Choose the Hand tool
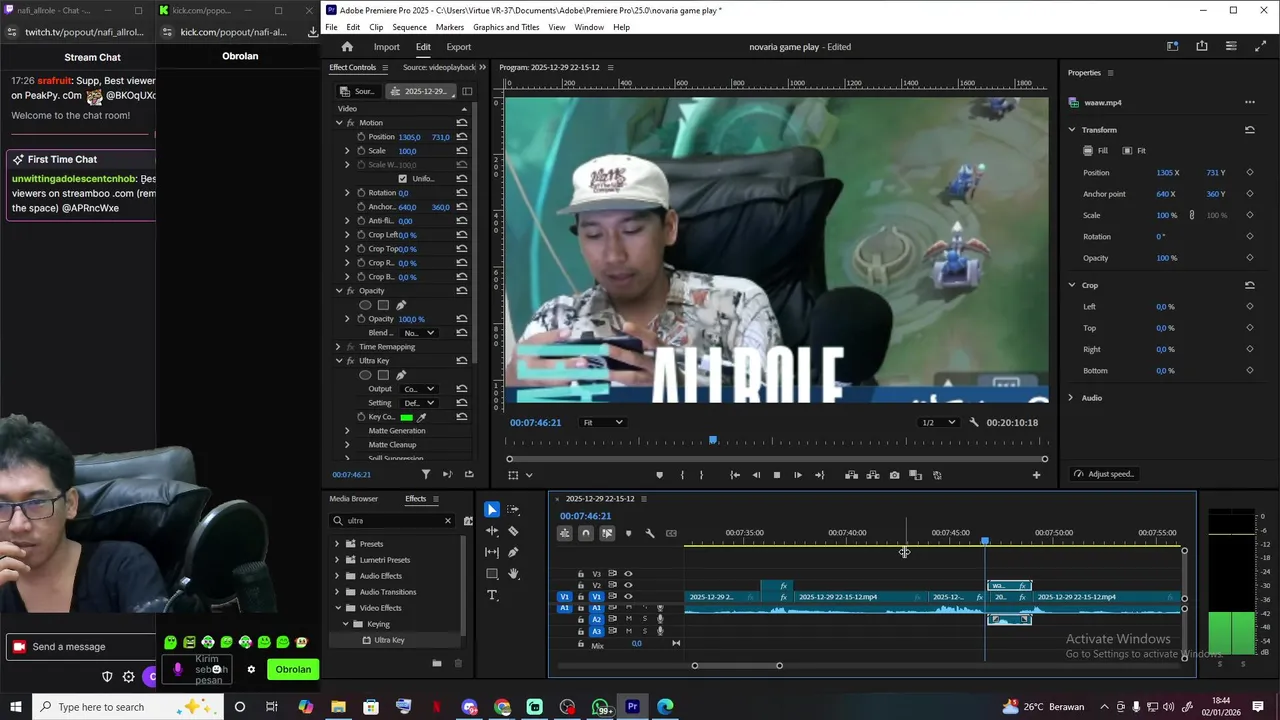 [x=513, y=574]
